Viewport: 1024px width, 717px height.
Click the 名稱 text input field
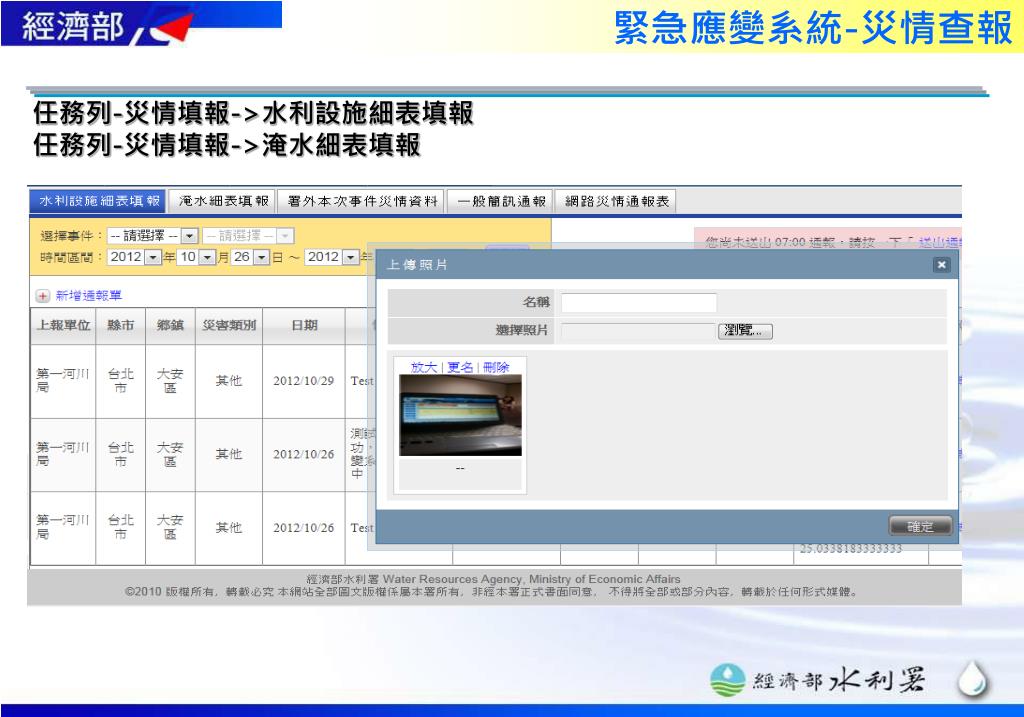click(x=639, y=302)
